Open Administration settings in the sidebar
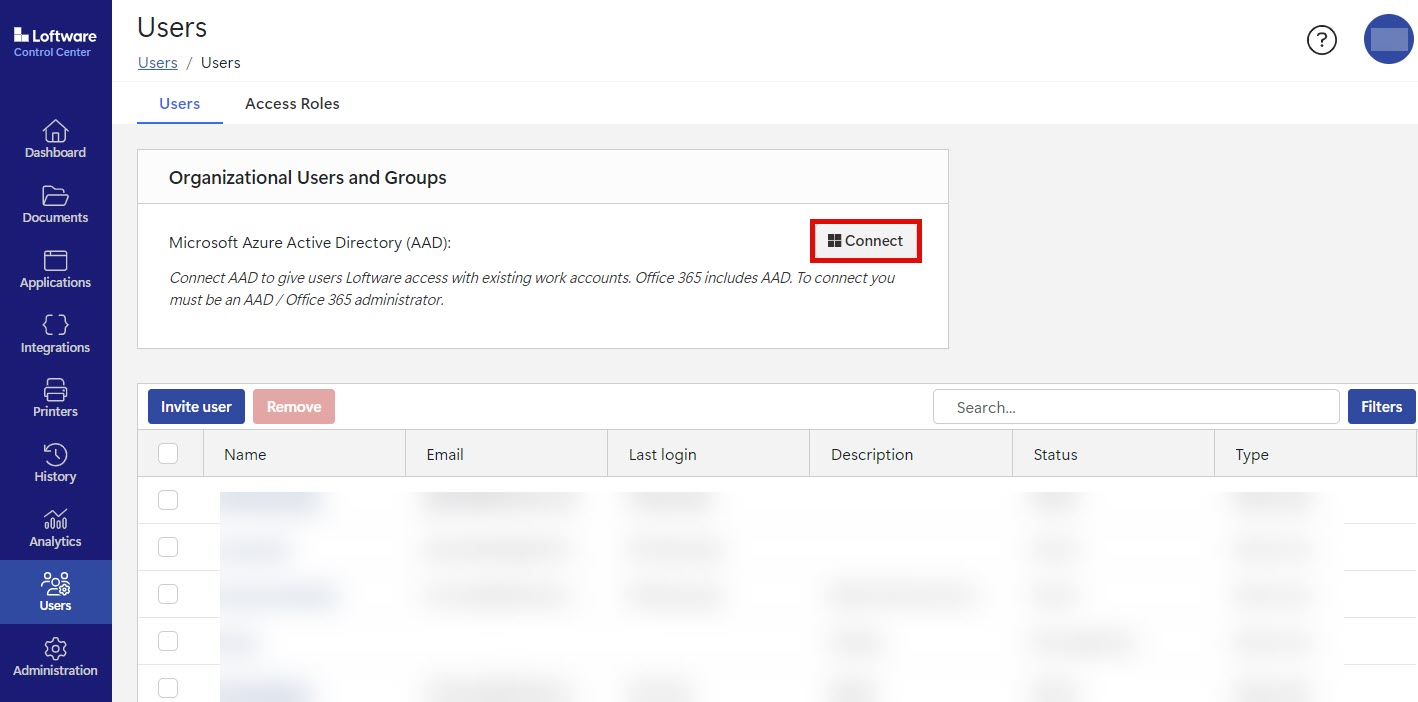Viewport: 1418px width, 702px height. tap(55, 657)
